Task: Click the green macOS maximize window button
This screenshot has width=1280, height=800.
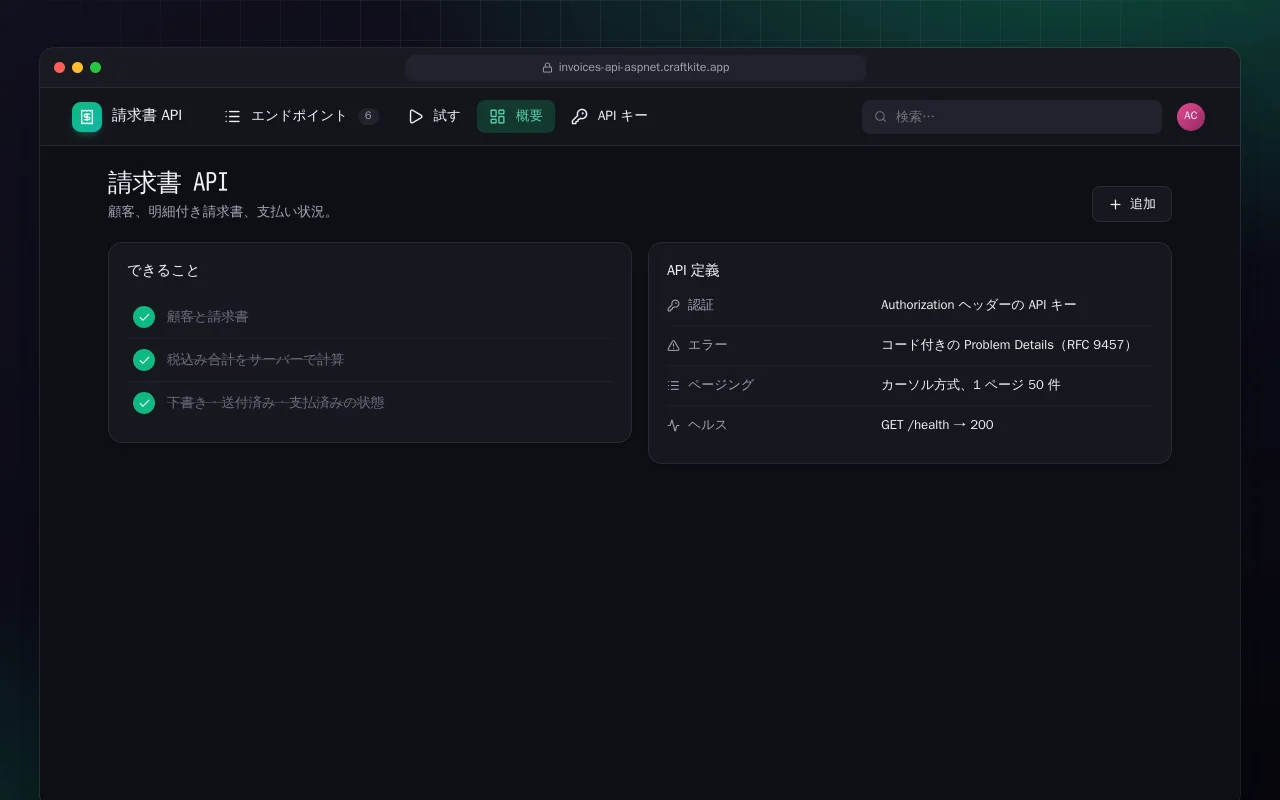Action: pos(96,68)
